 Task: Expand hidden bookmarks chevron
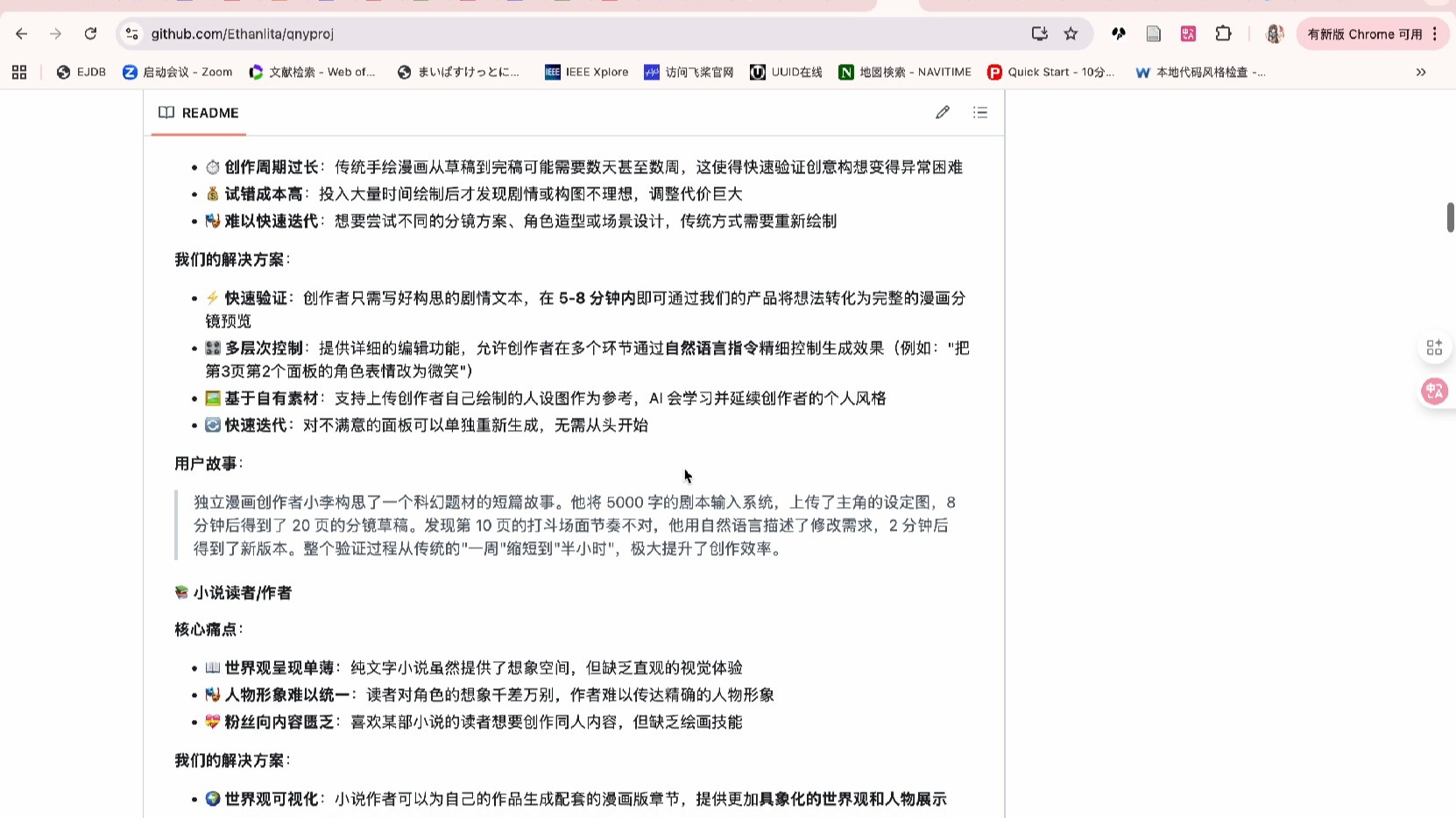coord(1421,72)
